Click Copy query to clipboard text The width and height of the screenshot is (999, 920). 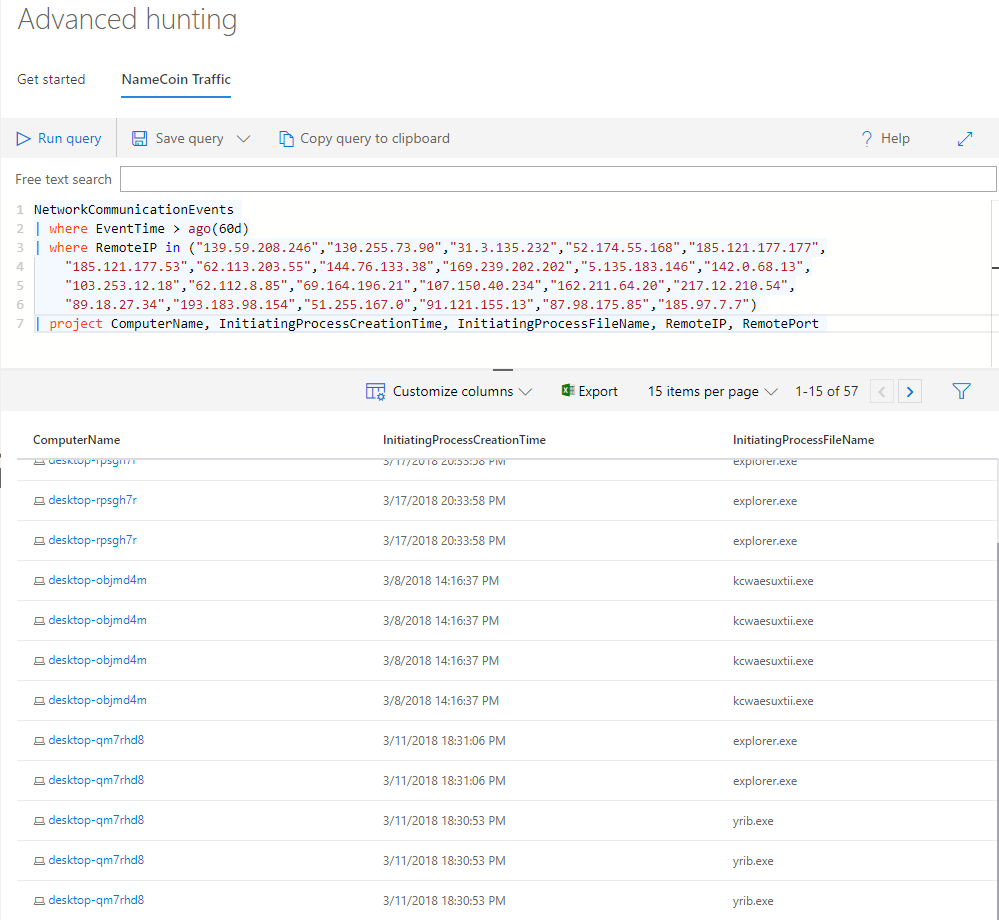tap(375, 138)
